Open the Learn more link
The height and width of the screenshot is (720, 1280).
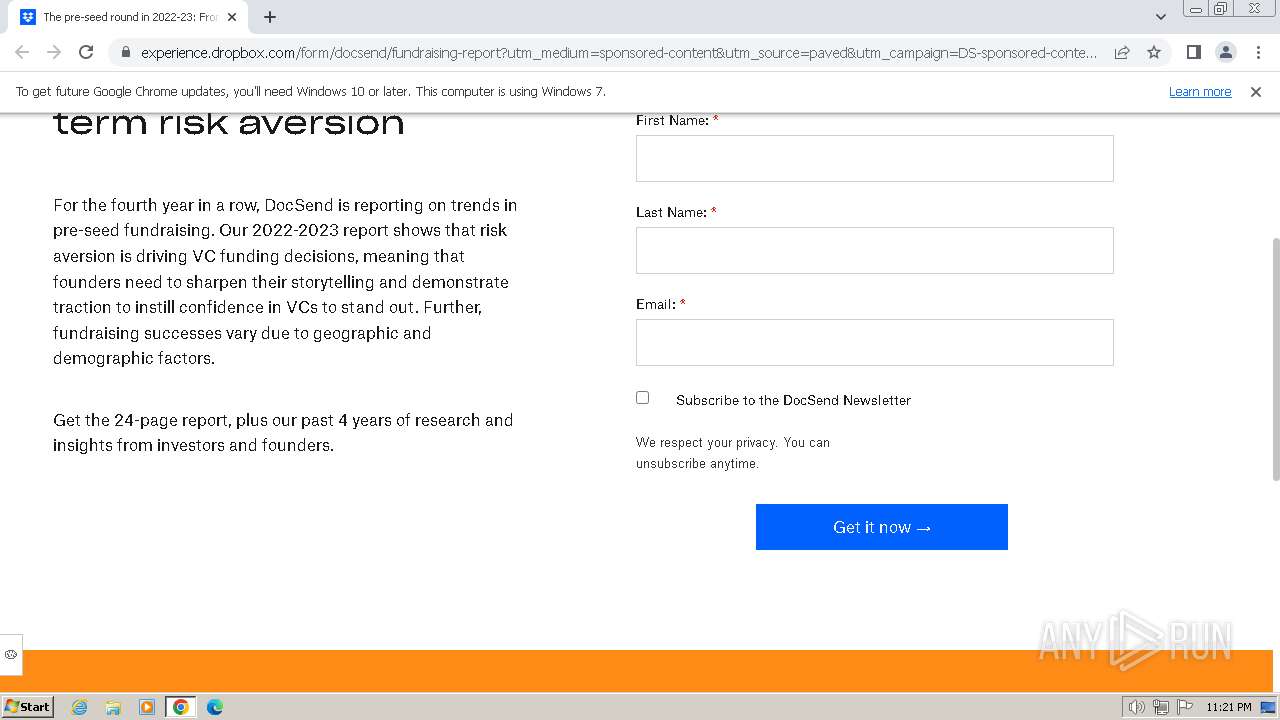click(x=1200, y=91)
